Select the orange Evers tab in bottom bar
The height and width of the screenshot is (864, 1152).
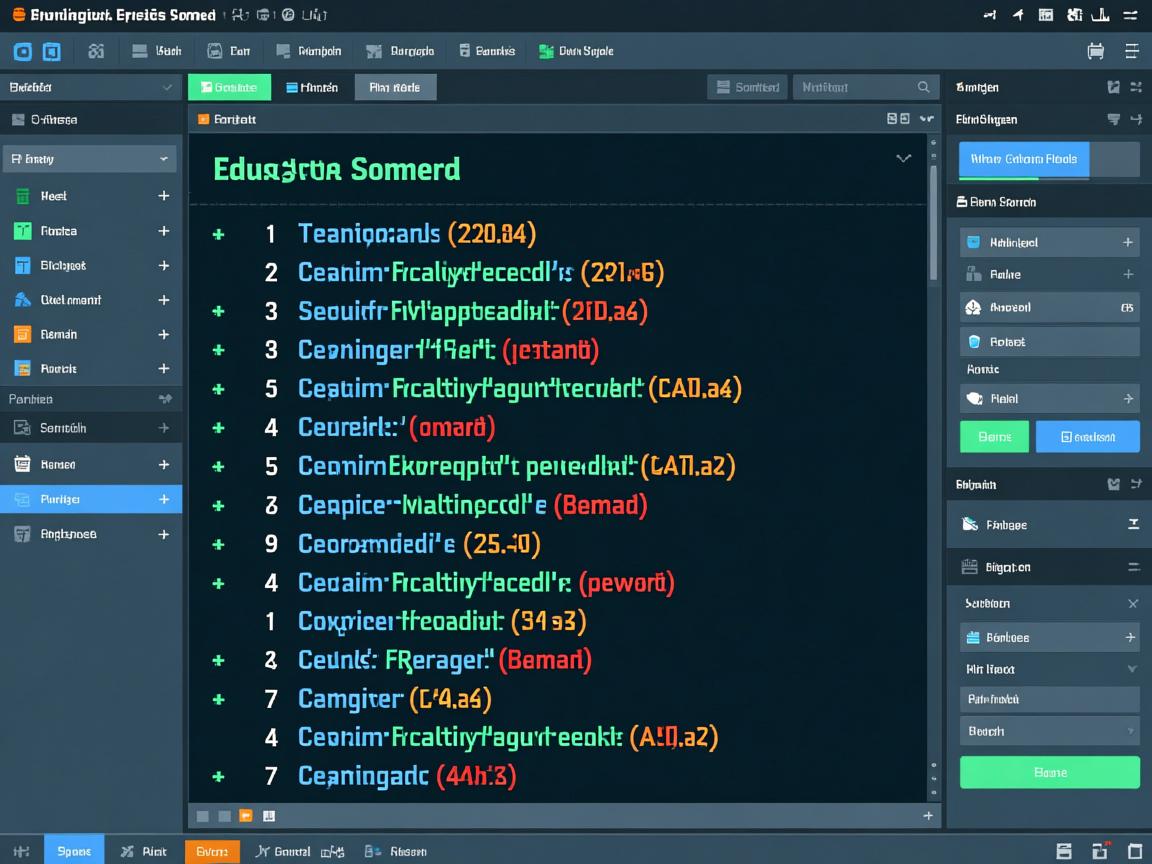point(212,851)
